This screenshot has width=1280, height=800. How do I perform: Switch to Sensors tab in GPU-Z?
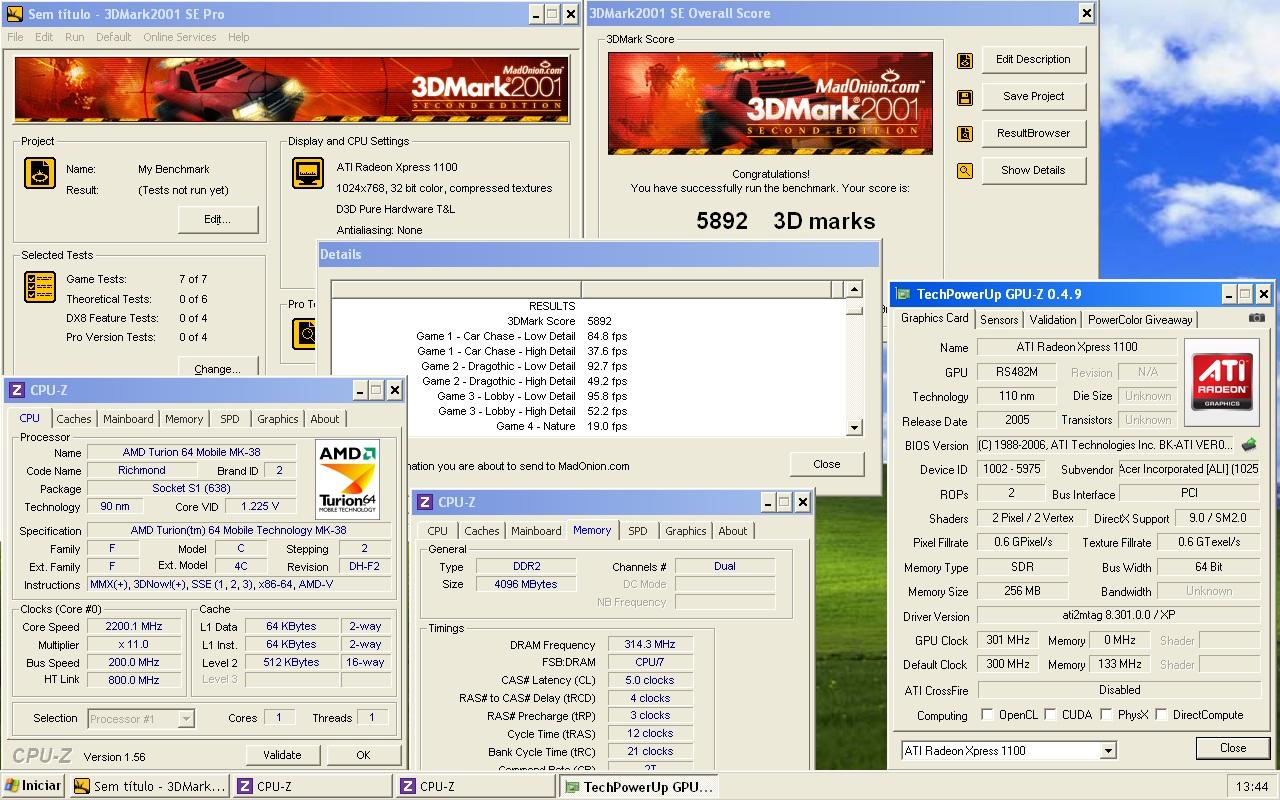coord(999,320)
